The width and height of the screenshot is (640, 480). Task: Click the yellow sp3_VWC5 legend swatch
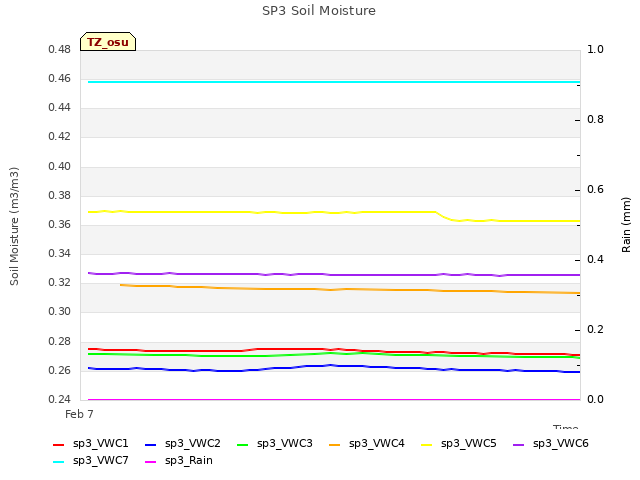coord(427,445)
